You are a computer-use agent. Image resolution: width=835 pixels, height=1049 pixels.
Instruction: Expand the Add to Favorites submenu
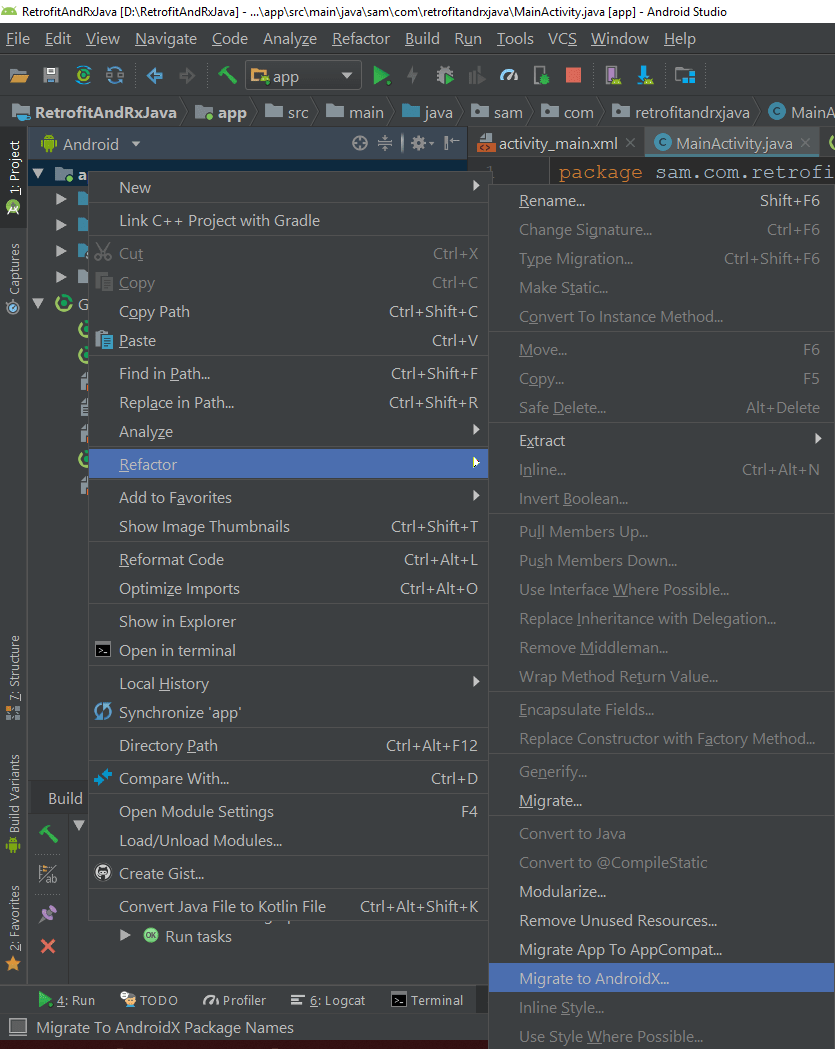point(288,497)
